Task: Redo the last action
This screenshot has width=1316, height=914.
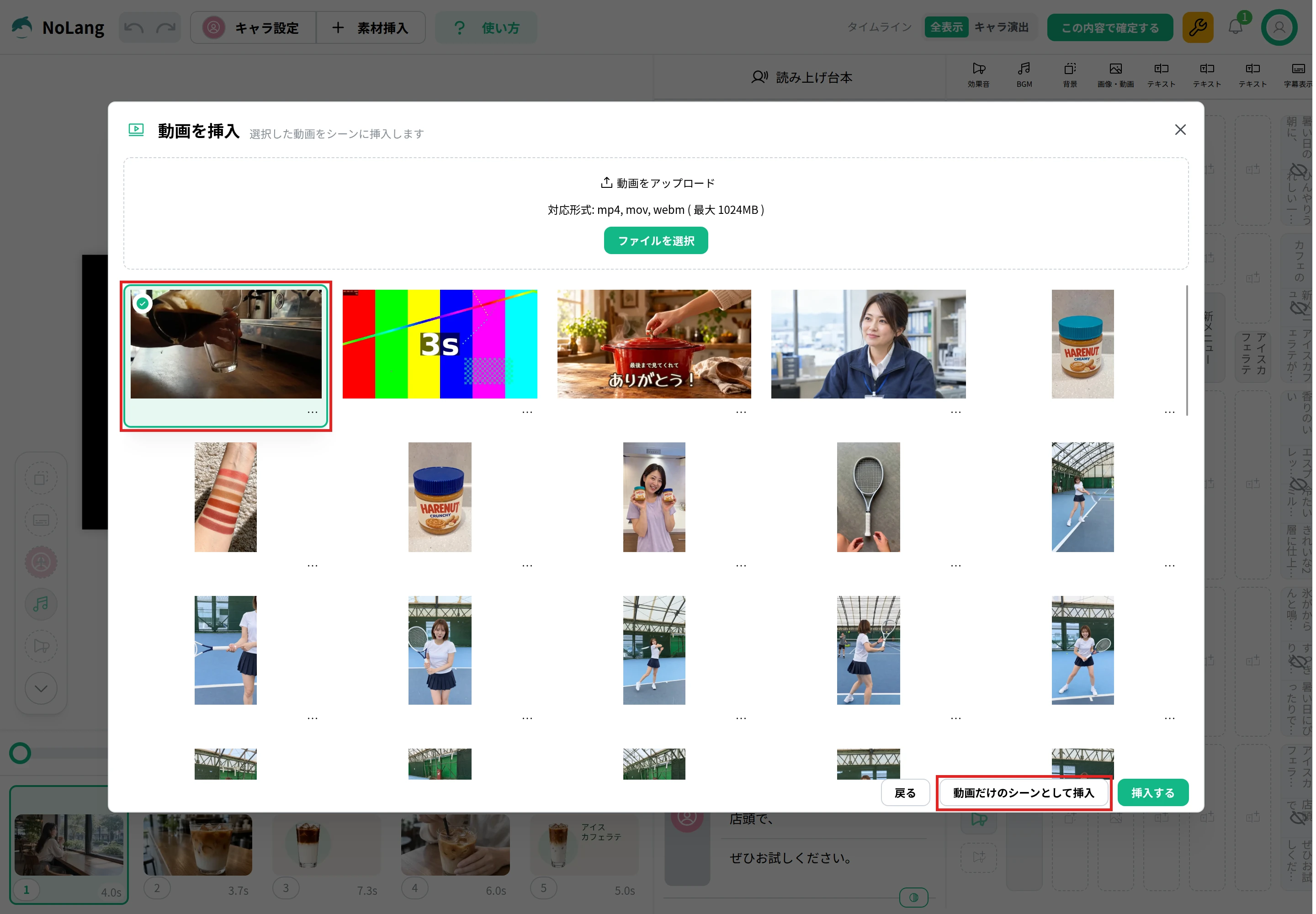Action: tap(166, 27)
